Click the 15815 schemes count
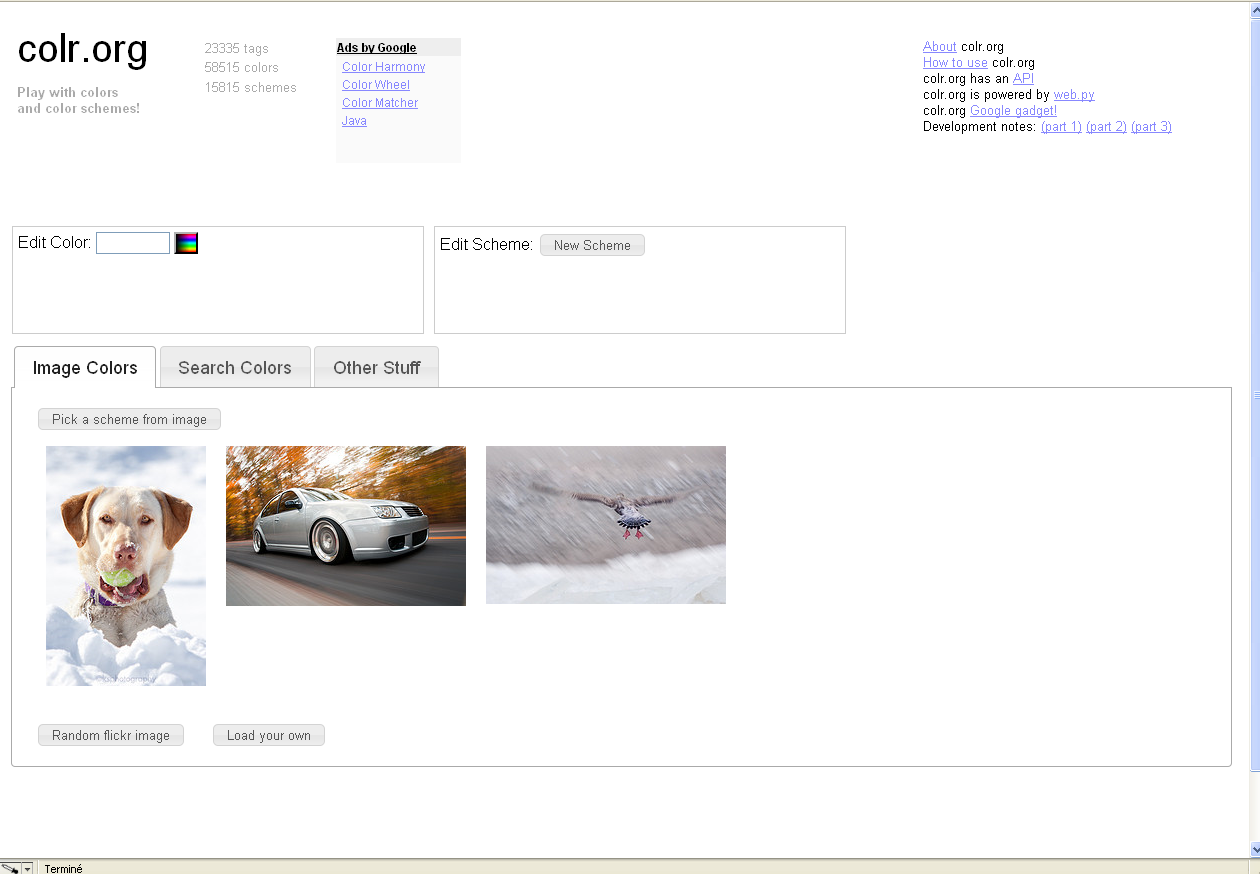Viewport: 1260px width, 874px height. coord(250,87)
